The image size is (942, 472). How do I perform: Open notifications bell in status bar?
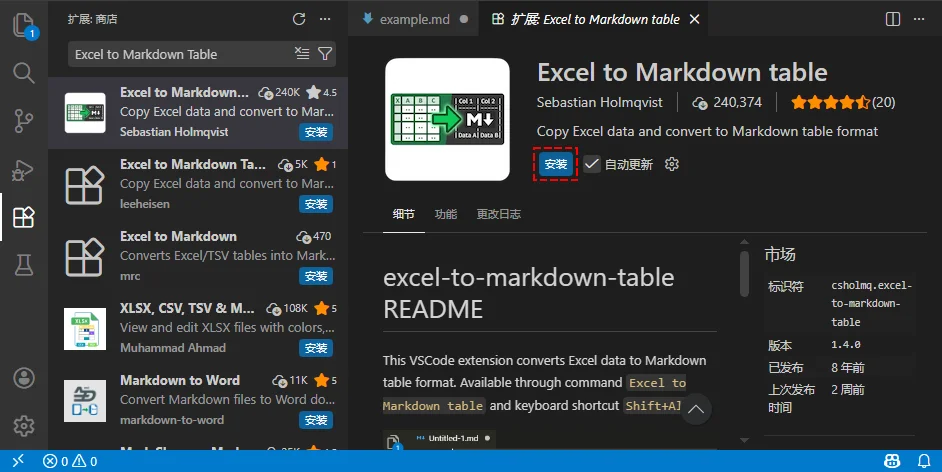point(924,461)
